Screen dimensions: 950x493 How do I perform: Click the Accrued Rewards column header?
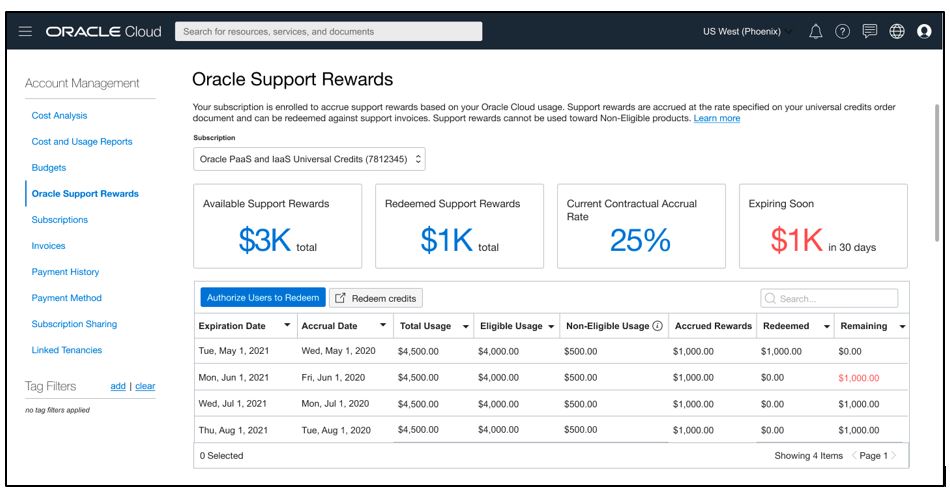pos(713,326)
